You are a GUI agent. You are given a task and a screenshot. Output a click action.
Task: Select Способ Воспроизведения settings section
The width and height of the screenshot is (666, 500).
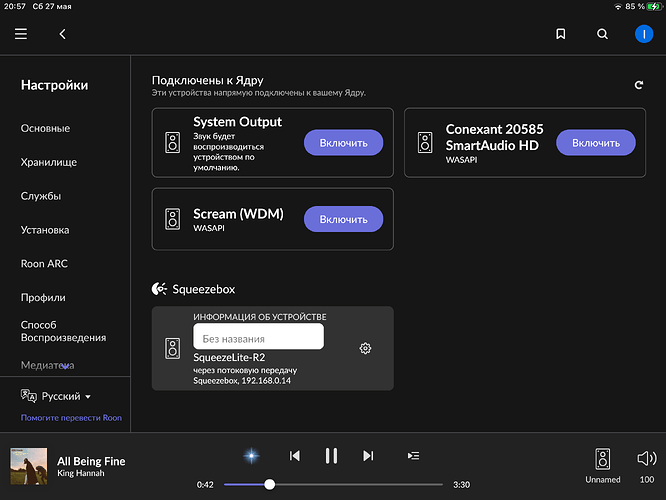tap(63, 331)
